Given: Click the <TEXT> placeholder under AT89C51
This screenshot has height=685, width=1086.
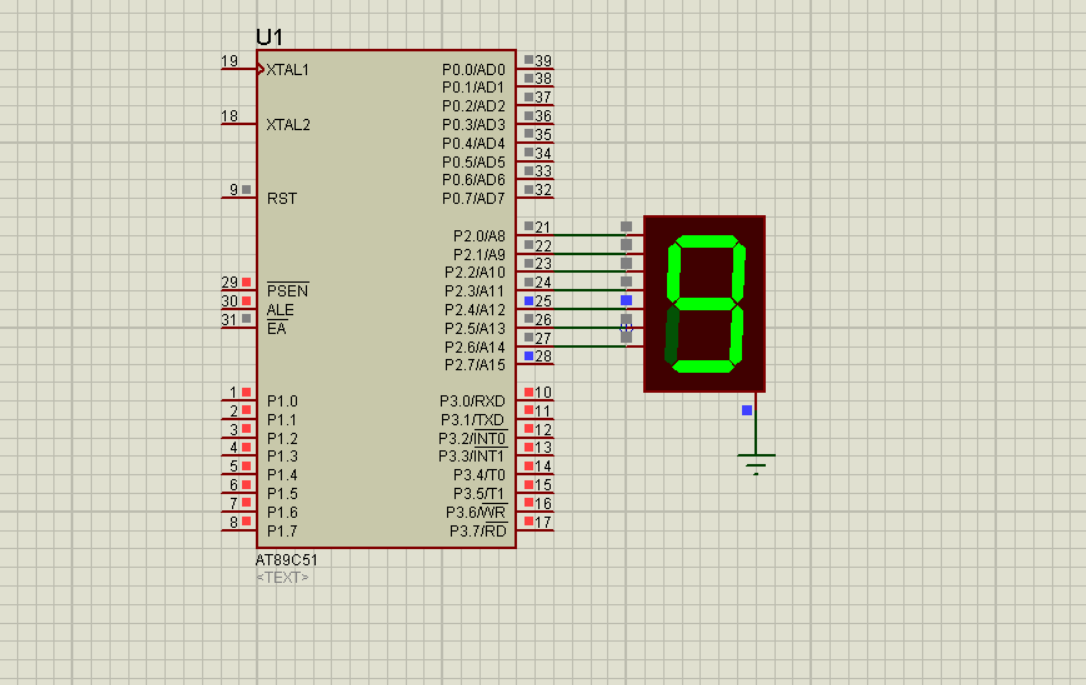Looking at the screenshot, I should (x=281, y=575).
